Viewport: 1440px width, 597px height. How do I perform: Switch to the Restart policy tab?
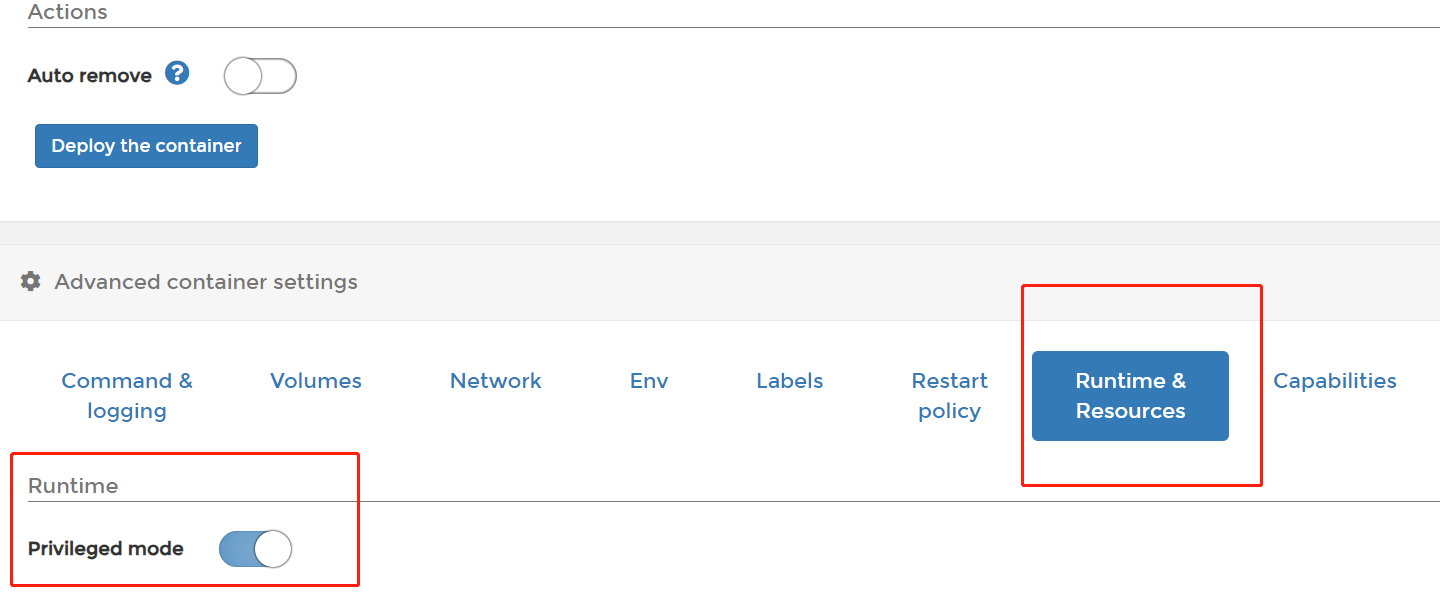[x=949, y=395]
